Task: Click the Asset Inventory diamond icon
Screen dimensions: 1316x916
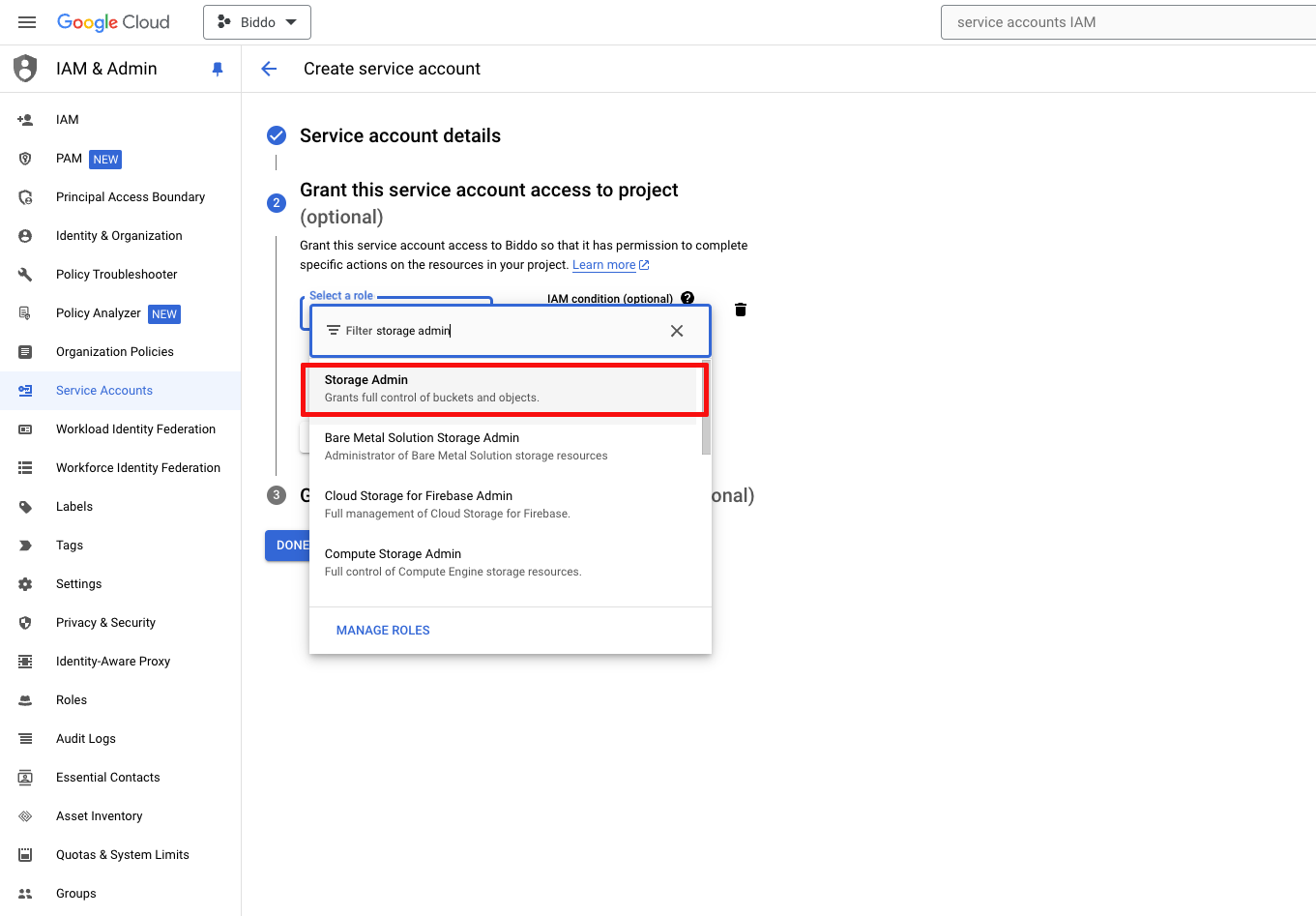Action: [x=25, y=816]
